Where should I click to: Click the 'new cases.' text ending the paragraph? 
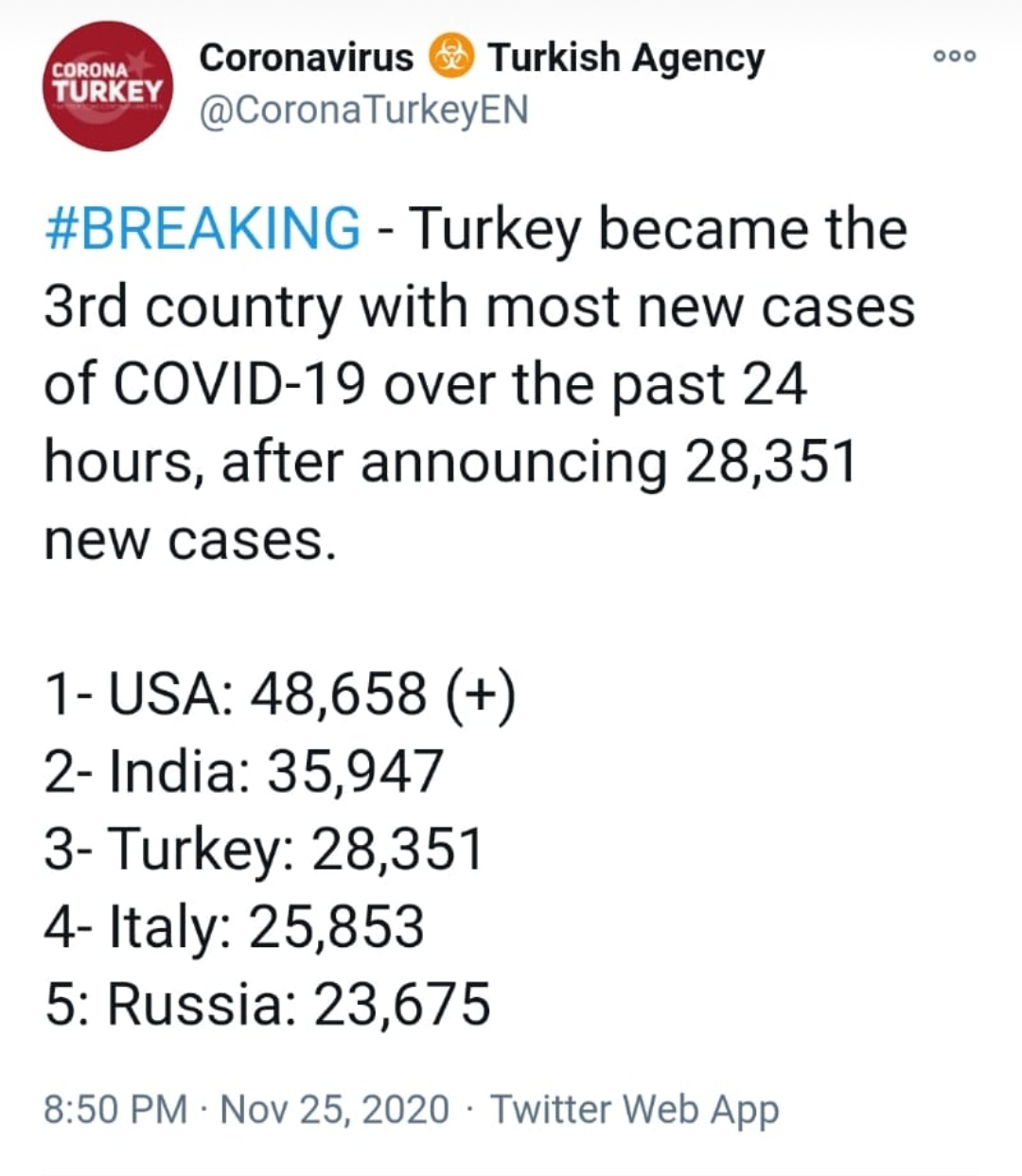point(190,540)
